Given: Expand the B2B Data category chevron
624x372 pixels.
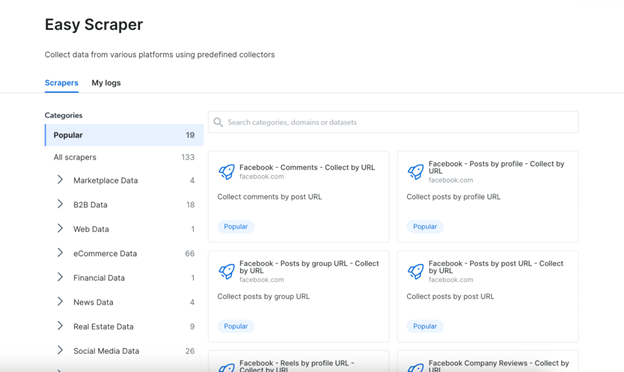Looking at the screenshot, I should pyautogui.click(x=60, y=204).
